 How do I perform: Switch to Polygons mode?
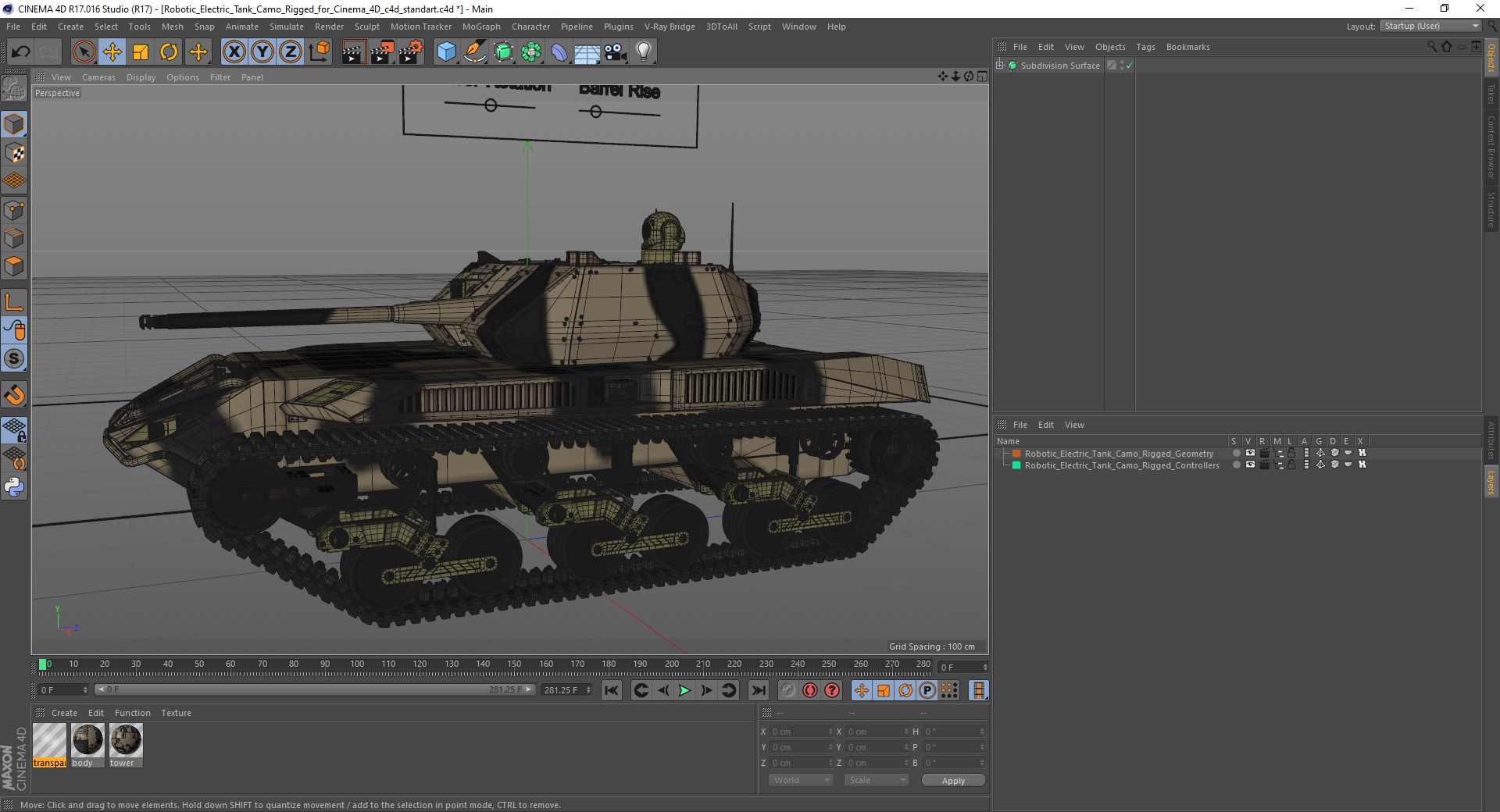(14, 266)
